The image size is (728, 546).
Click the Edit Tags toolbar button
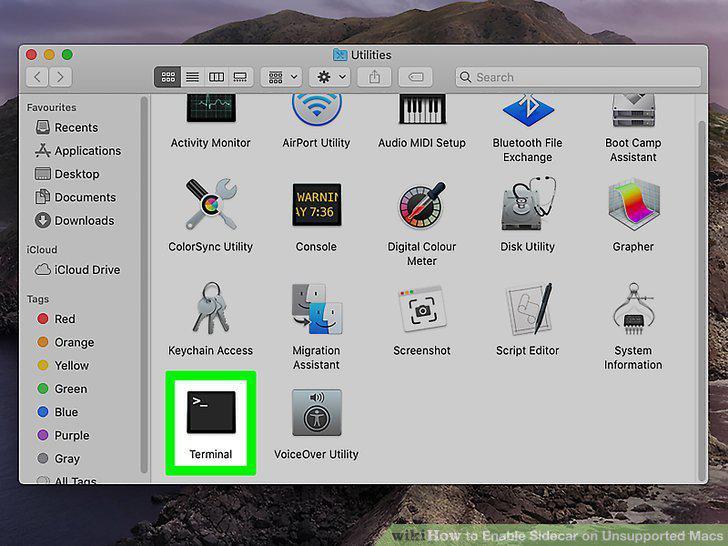click(x=416, y=77)
